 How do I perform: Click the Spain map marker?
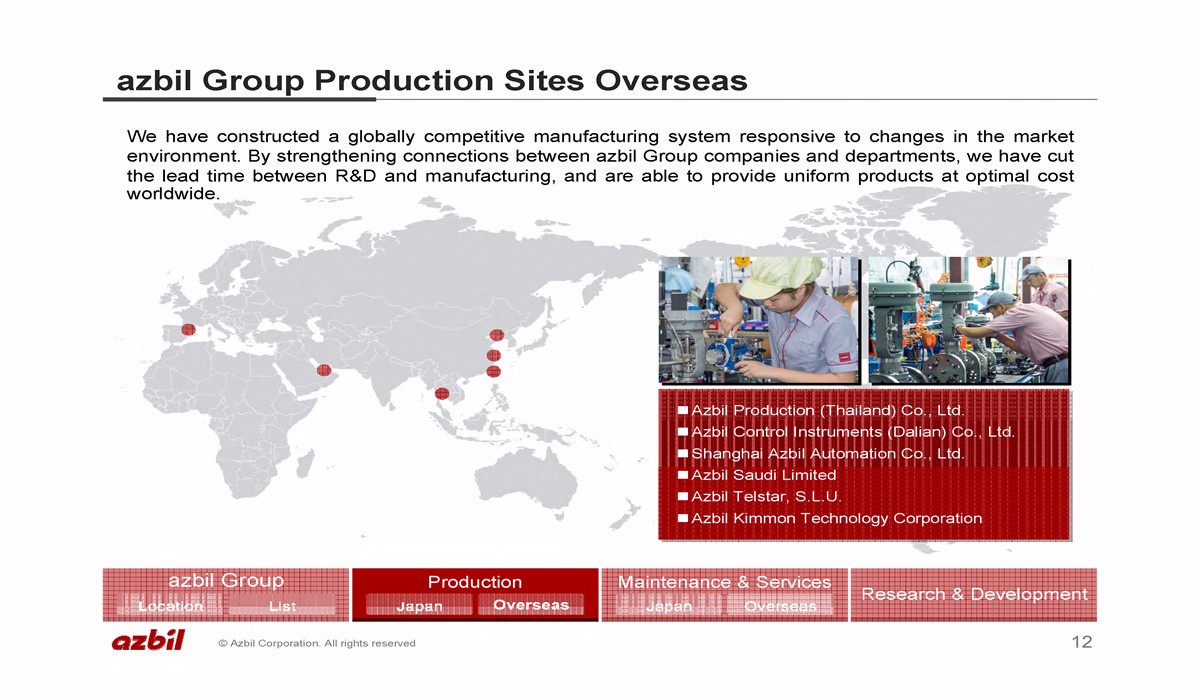[188, 330]
